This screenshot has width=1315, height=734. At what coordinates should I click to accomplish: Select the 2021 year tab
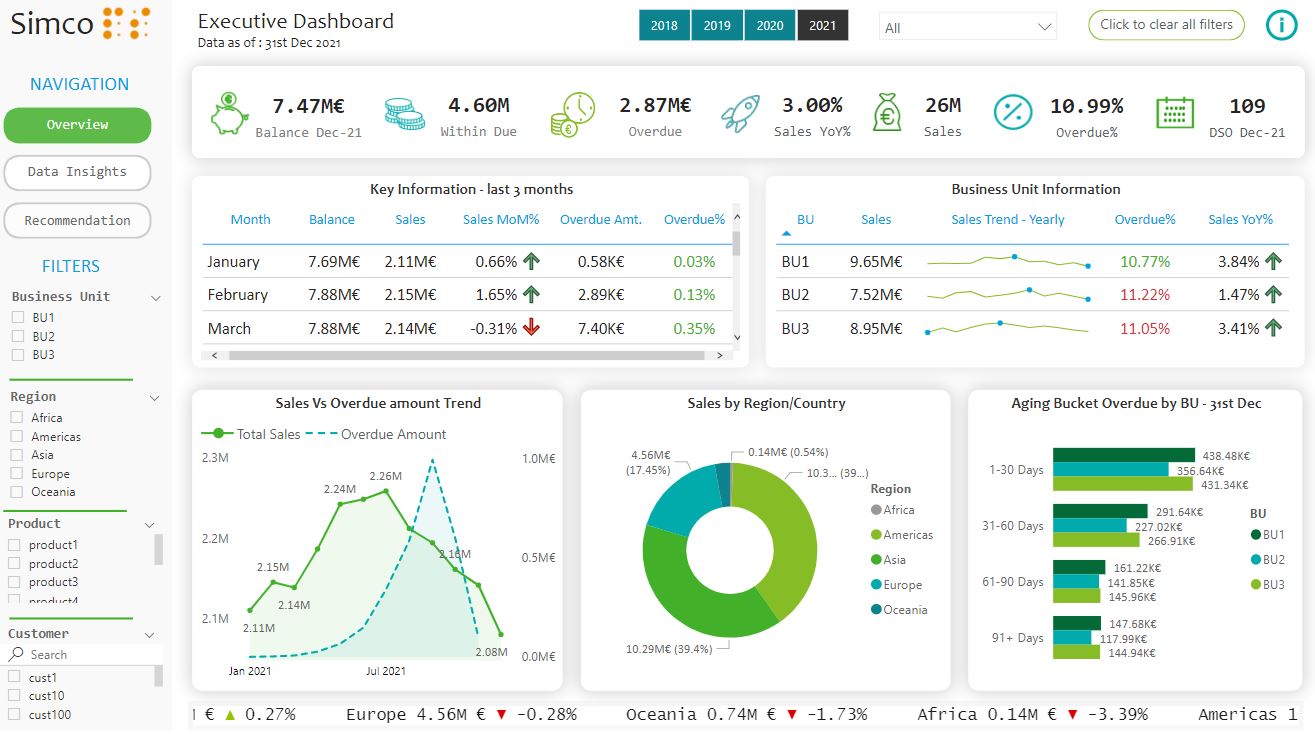[823, 25]
